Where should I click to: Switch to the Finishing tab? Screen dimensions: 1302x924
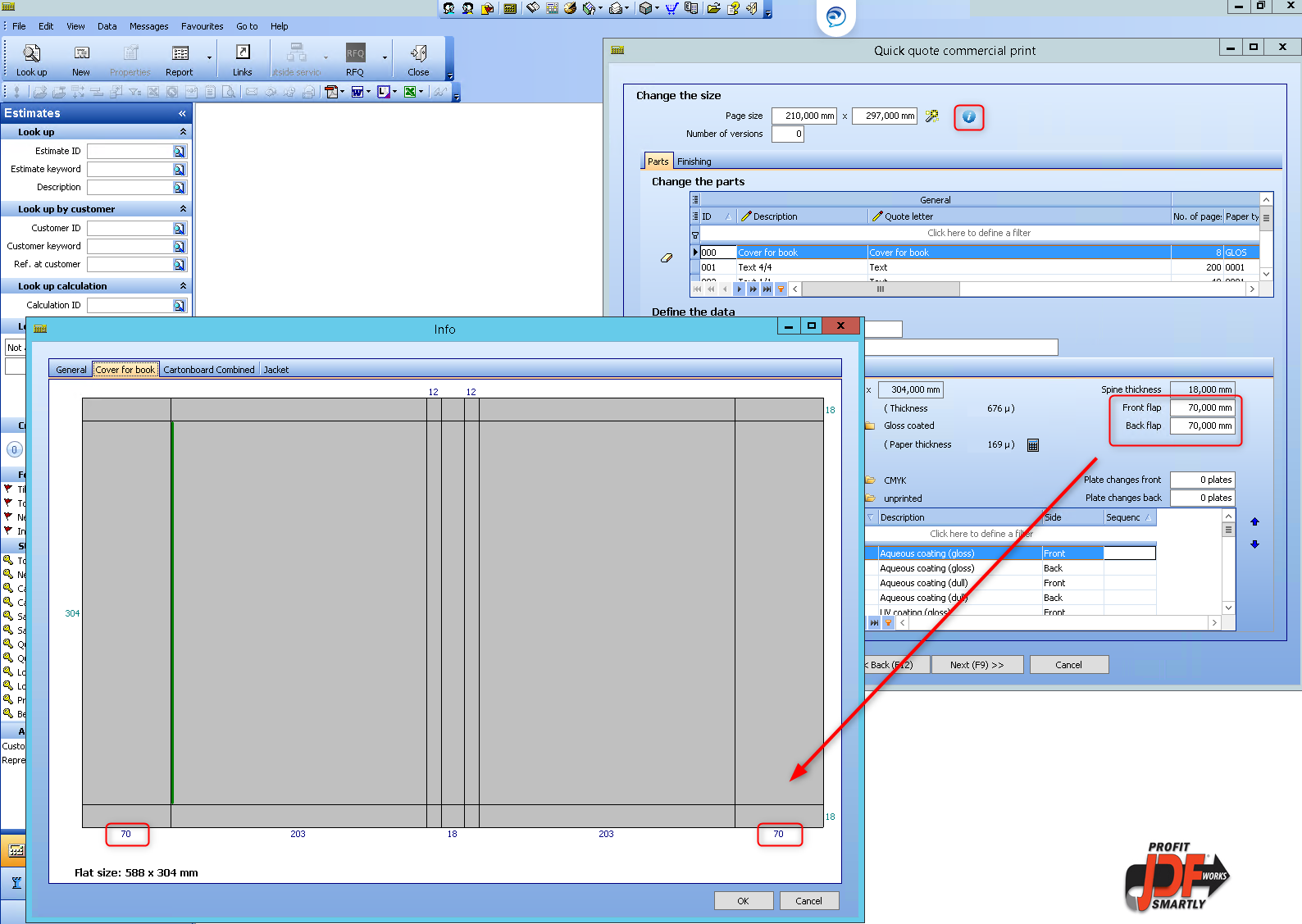(x=694, y=162)
